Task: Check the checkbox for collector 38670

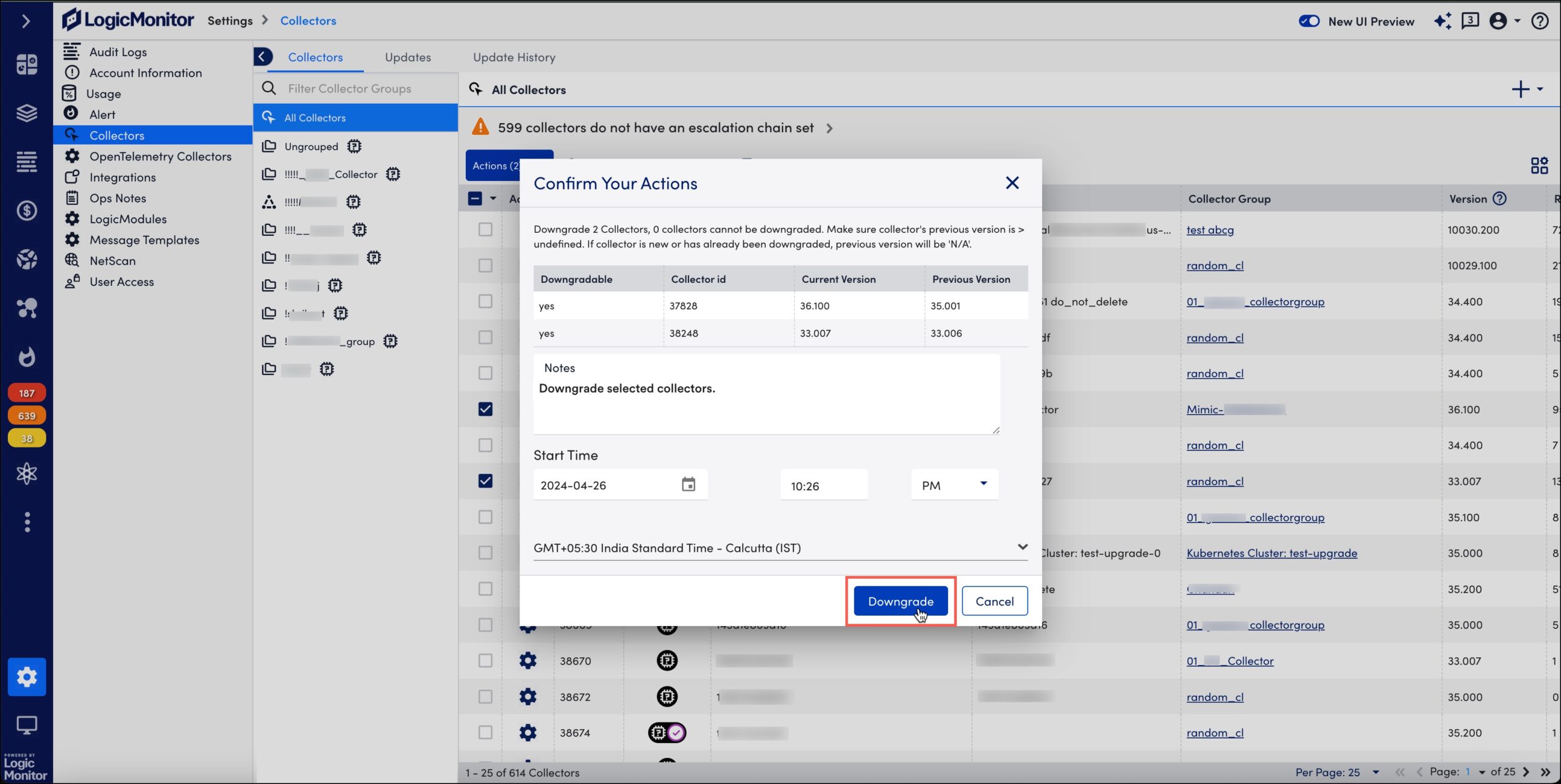Action: click(x=485, y=660)
